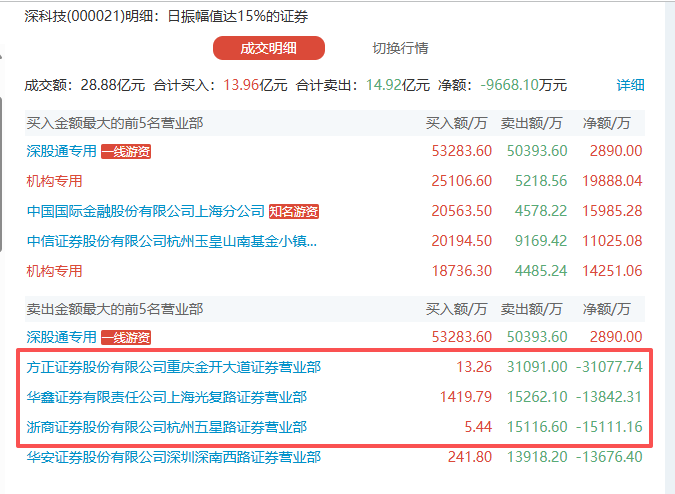Open 方正证券重庆金开大道证券营业部 link
The image size is (675, 494).
click(173, 367)
